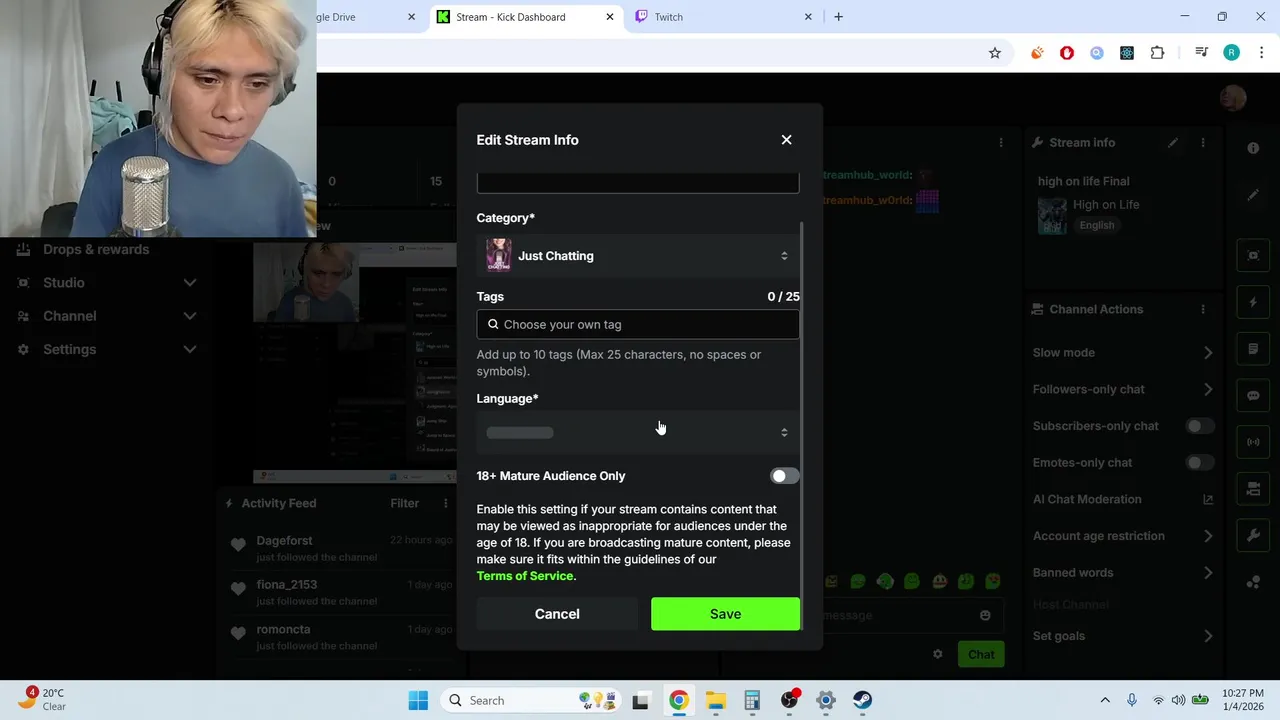Image resolution: width=1280 pixels, height=720 pixels.
Task: Click the tag search magnifier icon
Action: [493, 324]
